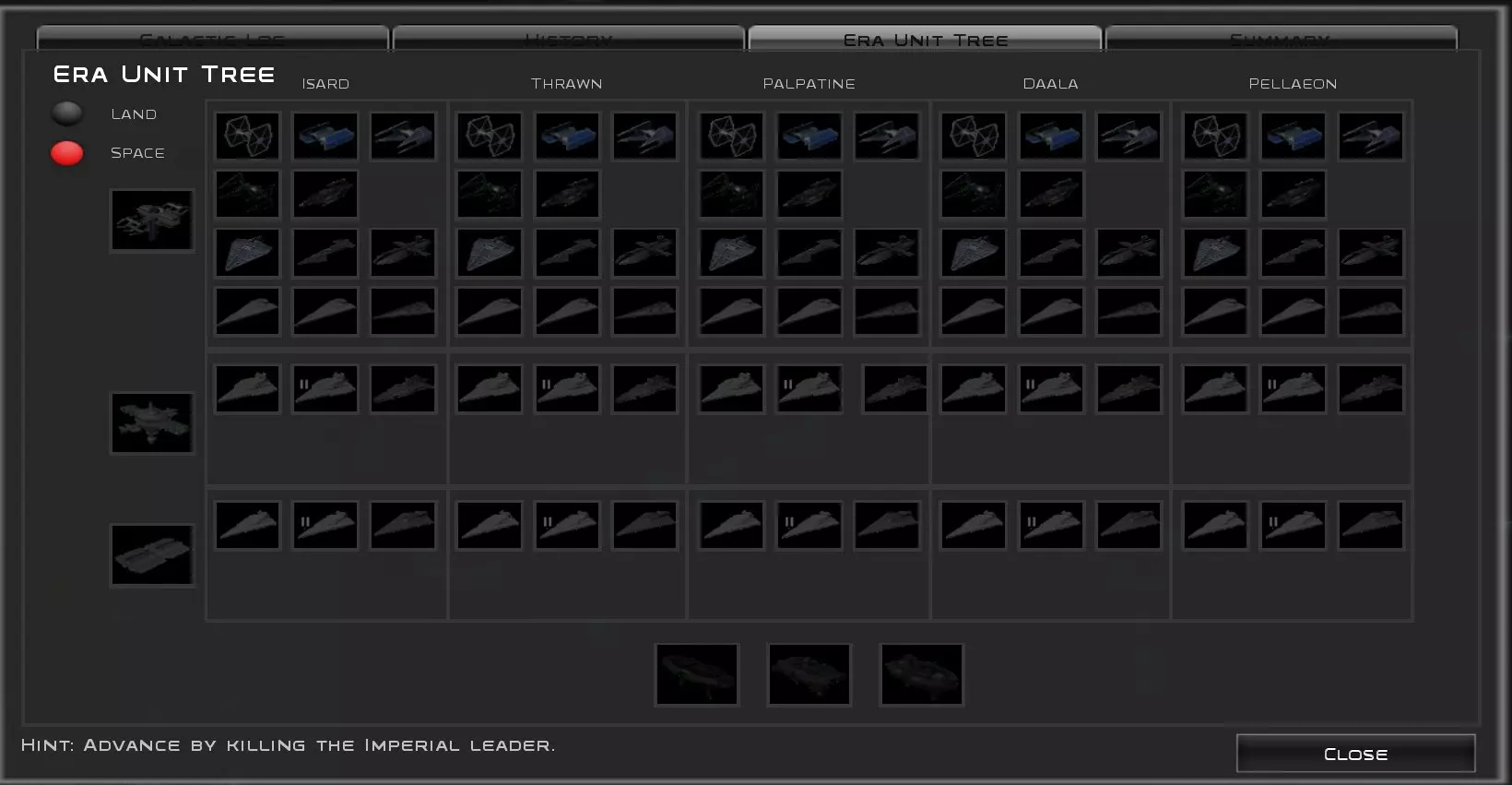This screenshot has height=785, width=1512.
Task: Click the first Star Destroyer in Daala's fourth row
Action: [x=974, y=311]
